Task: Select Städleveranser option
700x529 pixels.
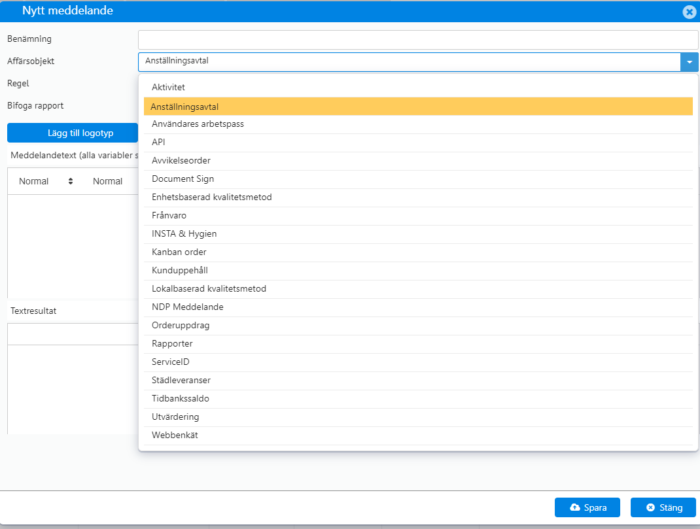Action: [x=418, y=380]
